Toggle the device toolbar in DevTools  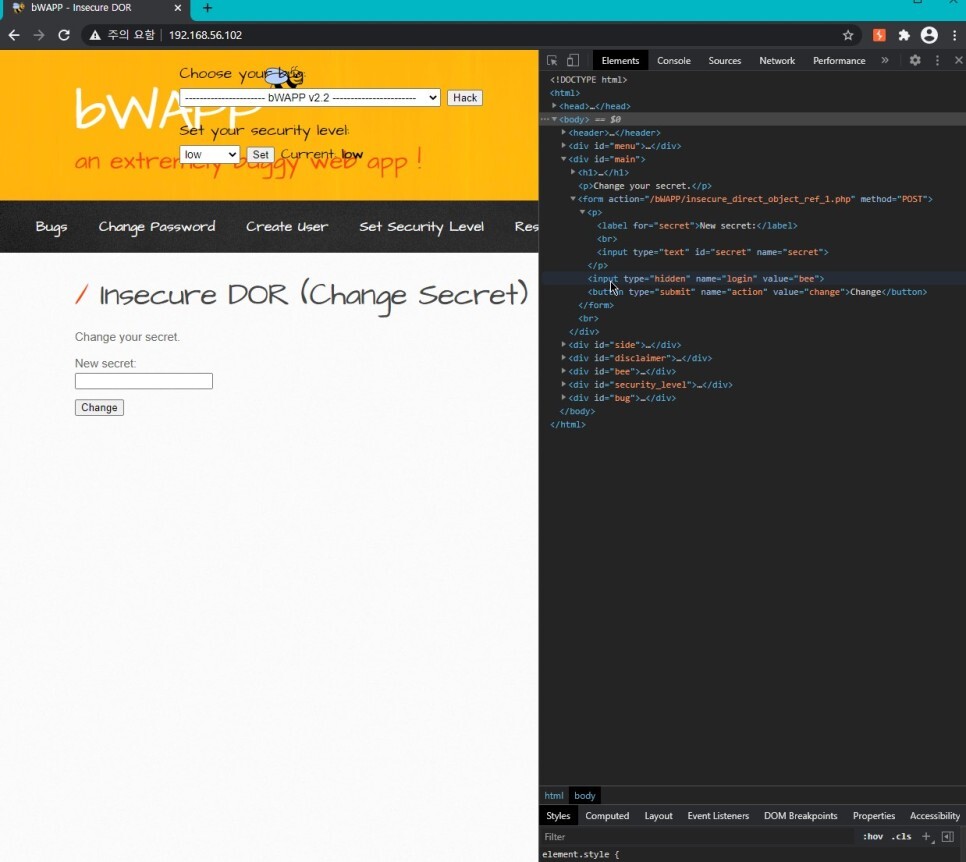pos(573,60)
